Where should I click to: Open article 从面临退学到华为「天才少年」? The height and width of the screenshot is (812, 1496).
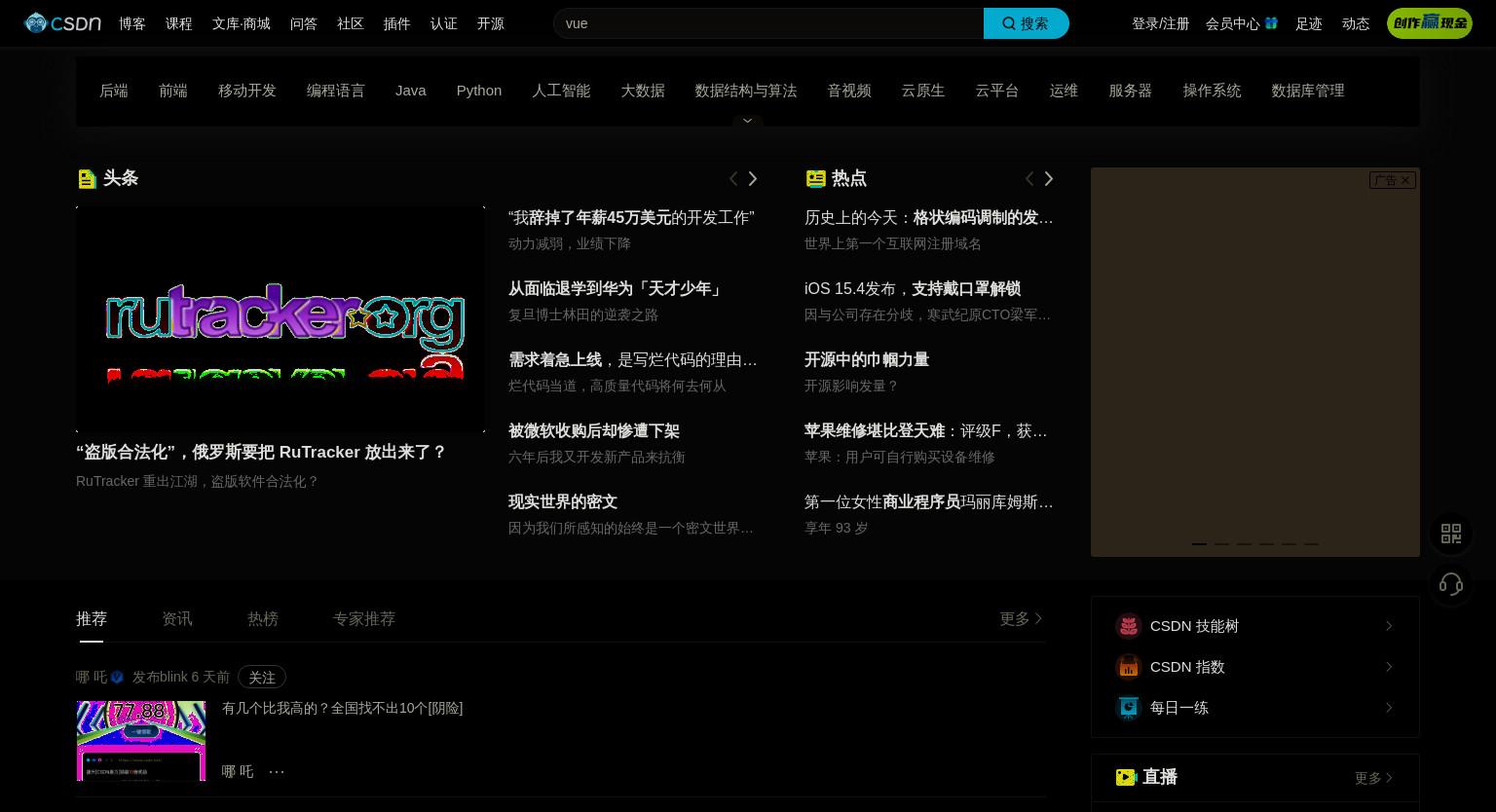tap(617, 289)
